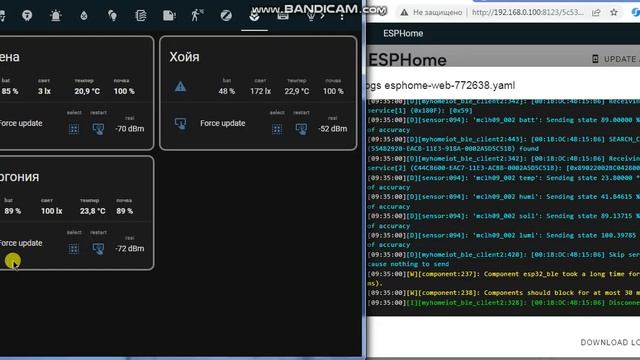Click the component:237 warning log line

point(504,278)
